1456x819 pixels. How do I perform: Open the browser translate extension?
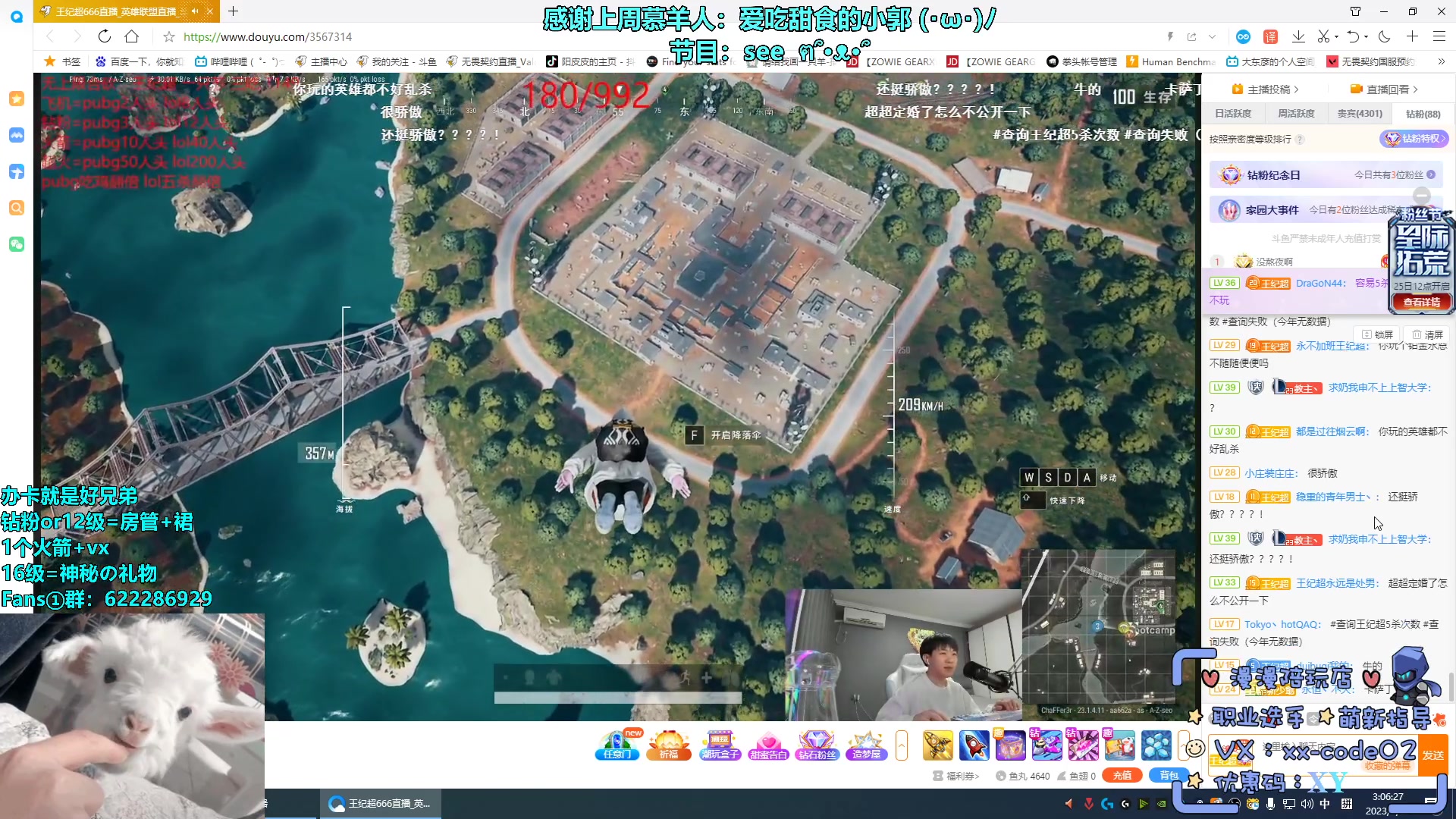pos(1270,36)
